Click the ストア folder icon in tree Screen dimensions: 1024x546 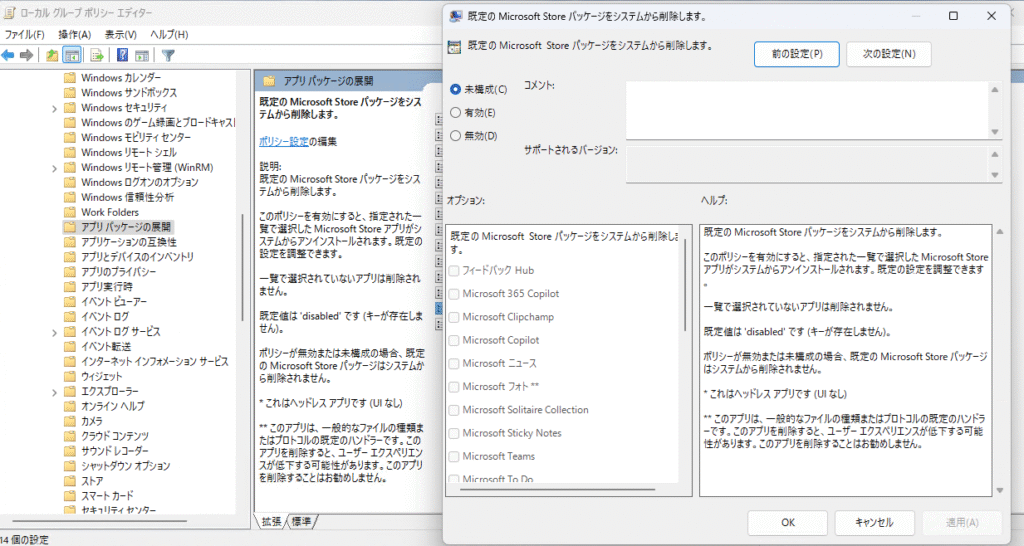[x=70, y=481]
